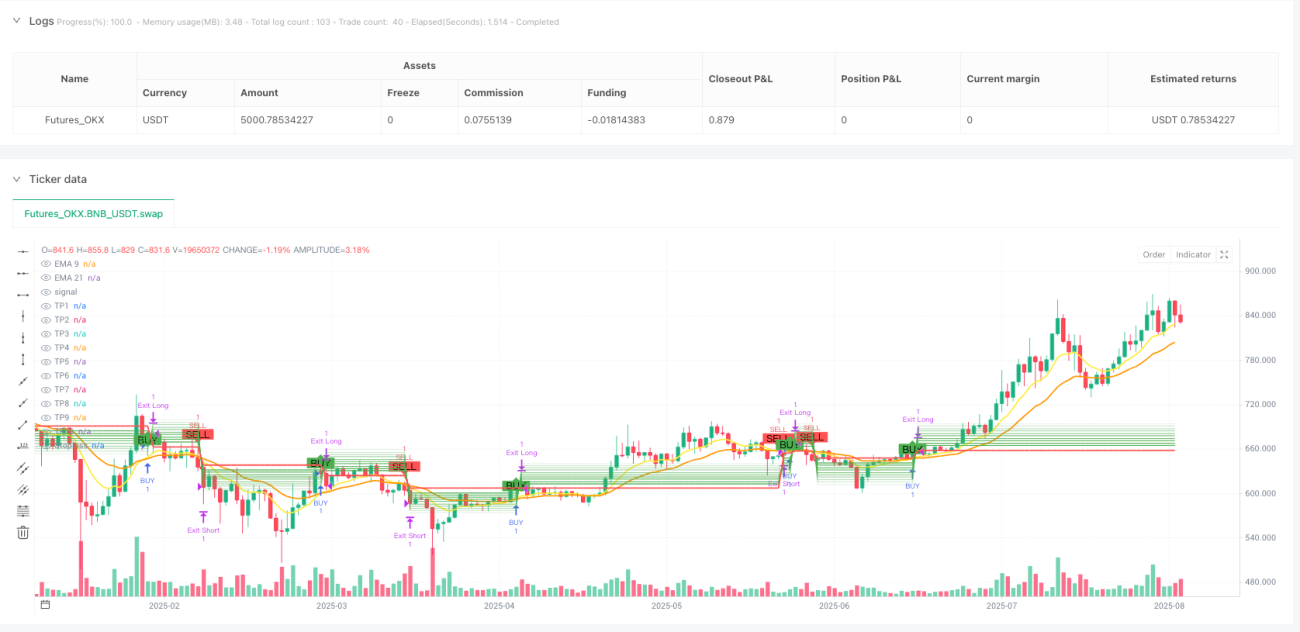The height and width of the screenshot is (632, 1300).
Task: Switch to Futures_OKX.BNB_USDT.swap tab
Action: coord(94,213)
